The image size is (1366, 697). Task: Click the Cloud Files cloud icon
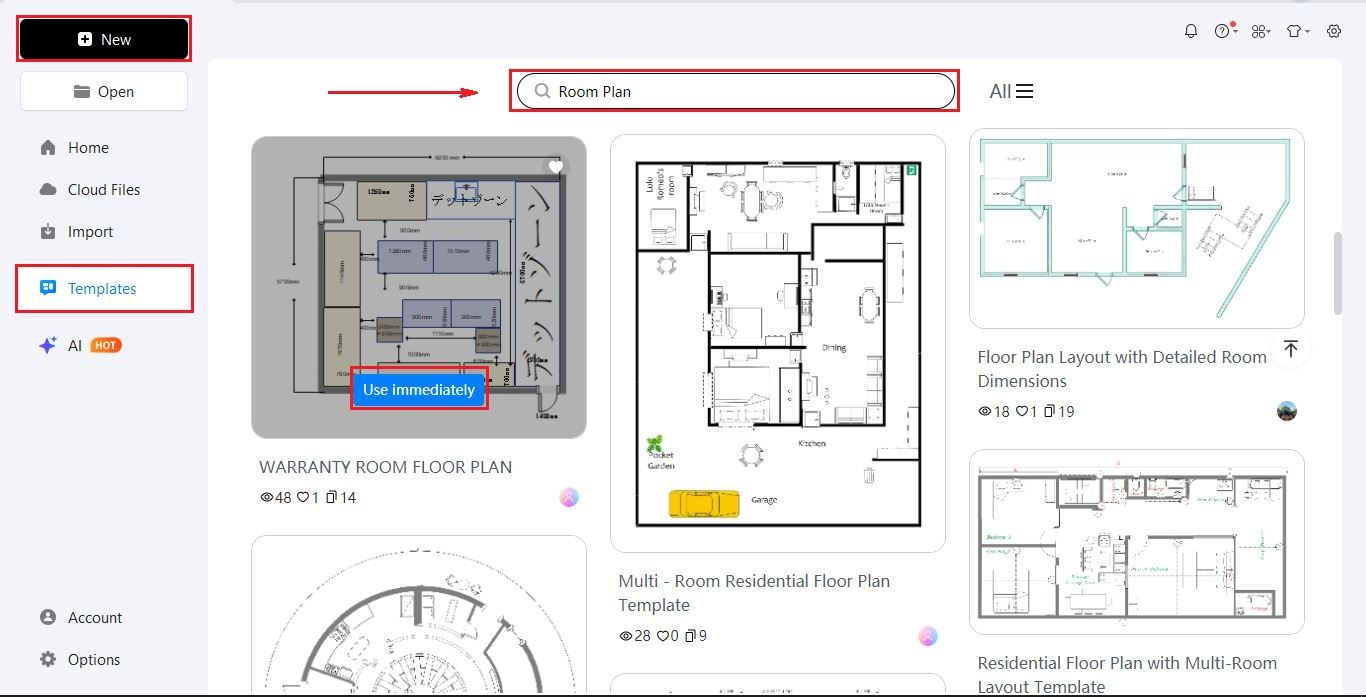point(48,189)
